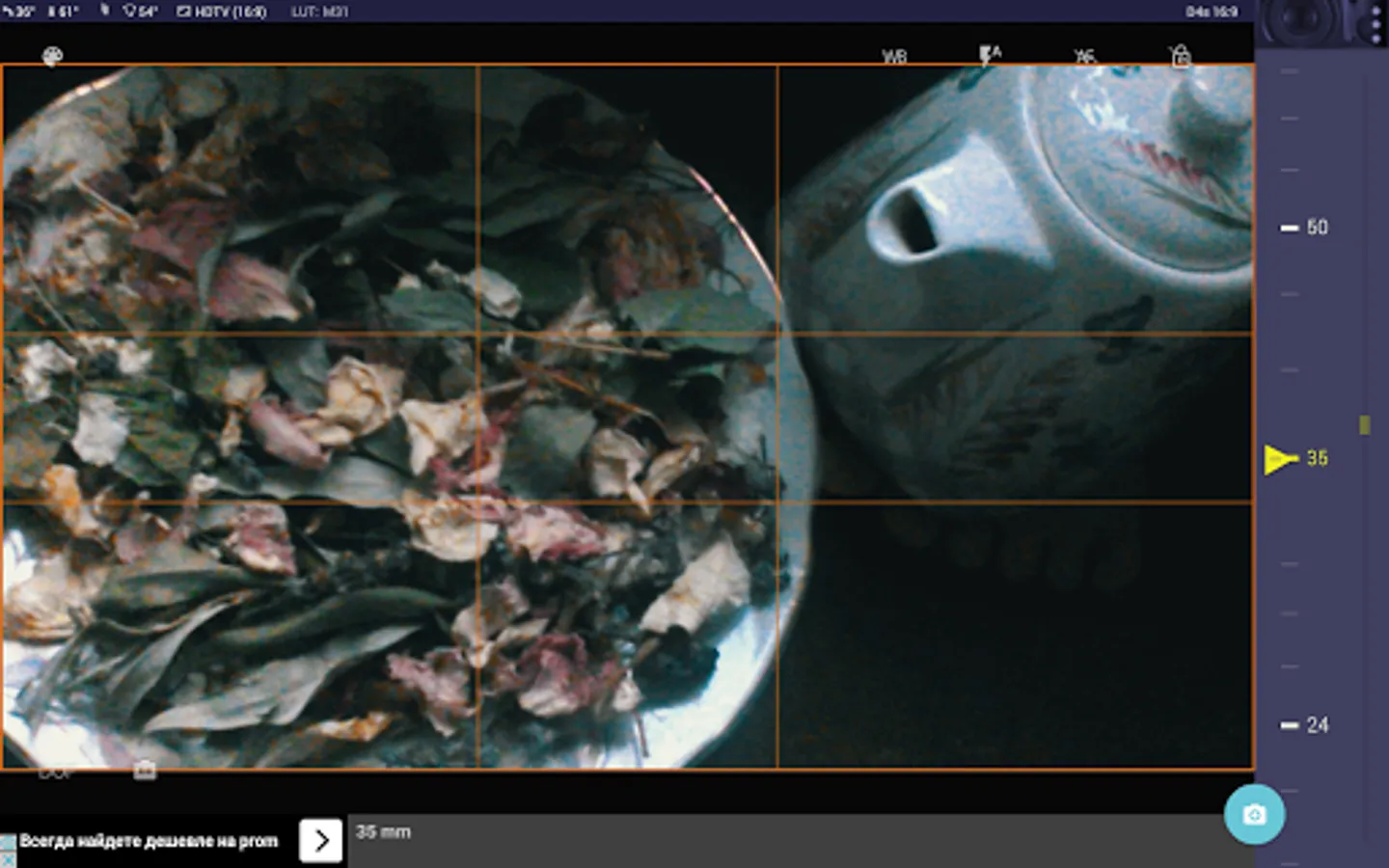Select the 50 focal length mark

(1305, 228)
